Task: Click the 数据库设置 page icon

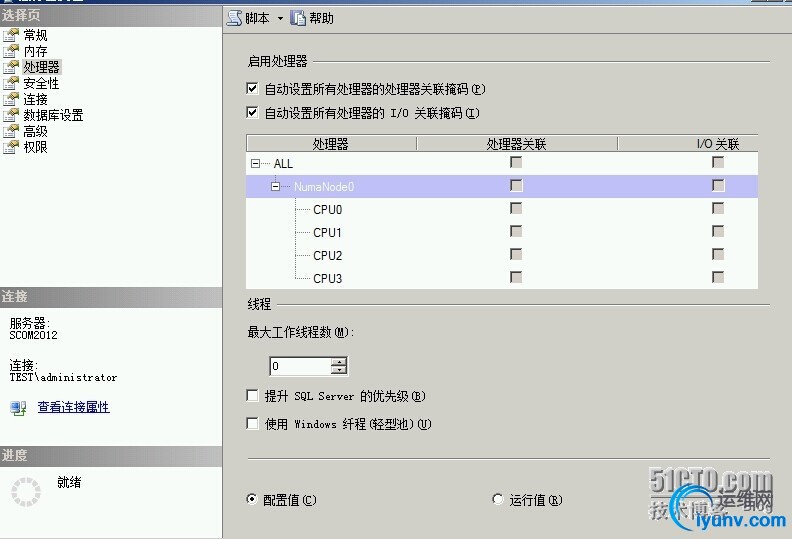Action: coord(11,115)
